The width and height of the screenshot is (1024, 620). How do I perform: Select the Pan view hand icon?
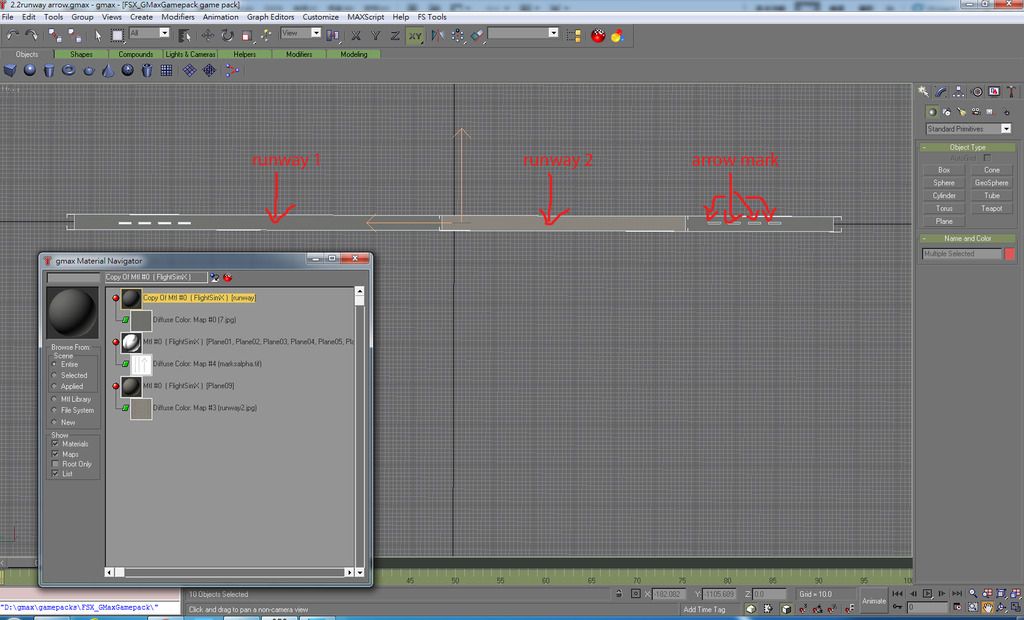pos(988,607)
